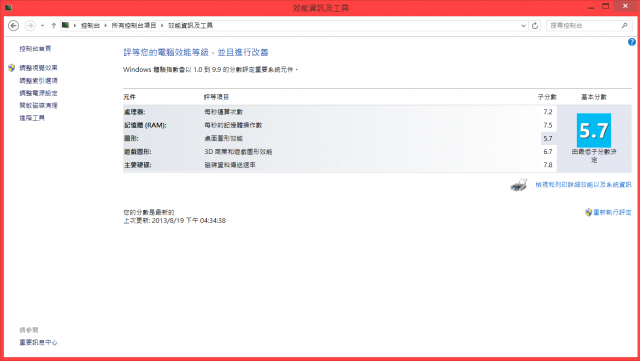Open 進階工具 sidebar link
640x361 pixels.
tap(32, 118)
